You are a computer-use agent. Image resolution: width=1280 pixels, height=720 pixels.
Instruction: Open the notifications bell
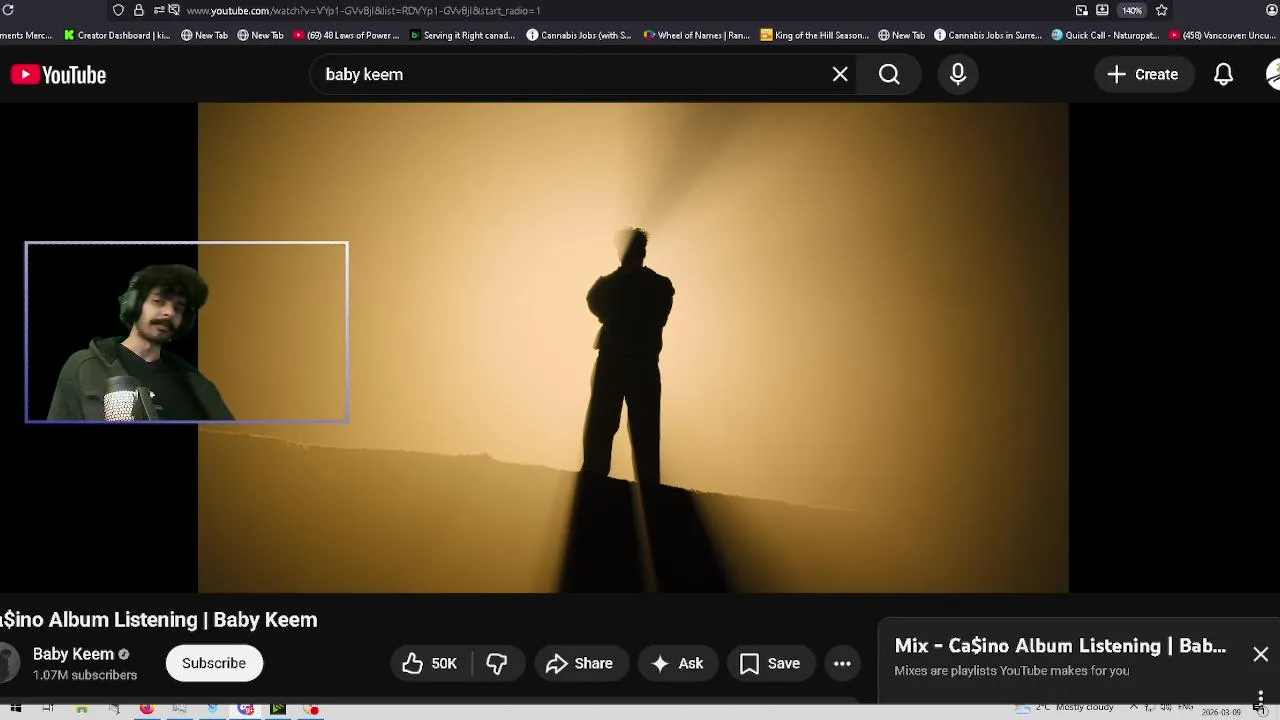coord(1223,74)
